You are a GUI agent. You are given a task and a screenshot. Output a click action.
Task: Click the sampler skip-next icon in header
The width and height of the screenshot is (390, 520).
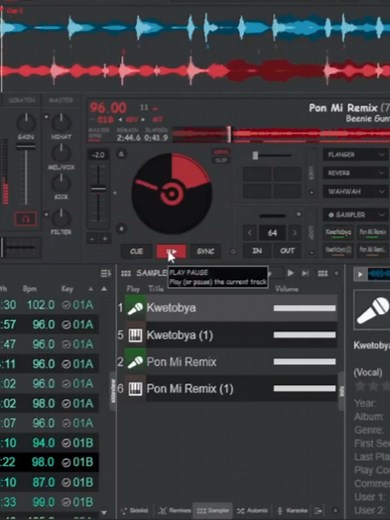coord(305,273)
